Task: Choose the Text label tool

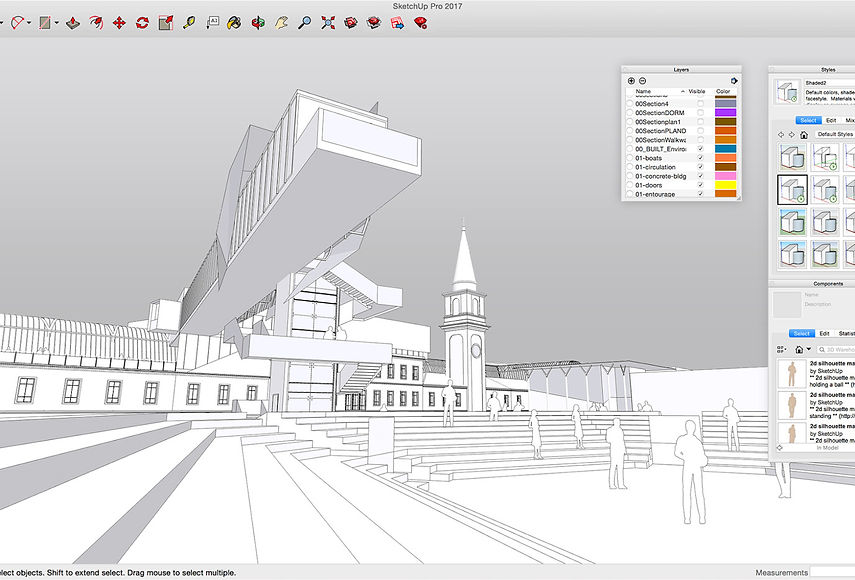Action: pos(212,23)
